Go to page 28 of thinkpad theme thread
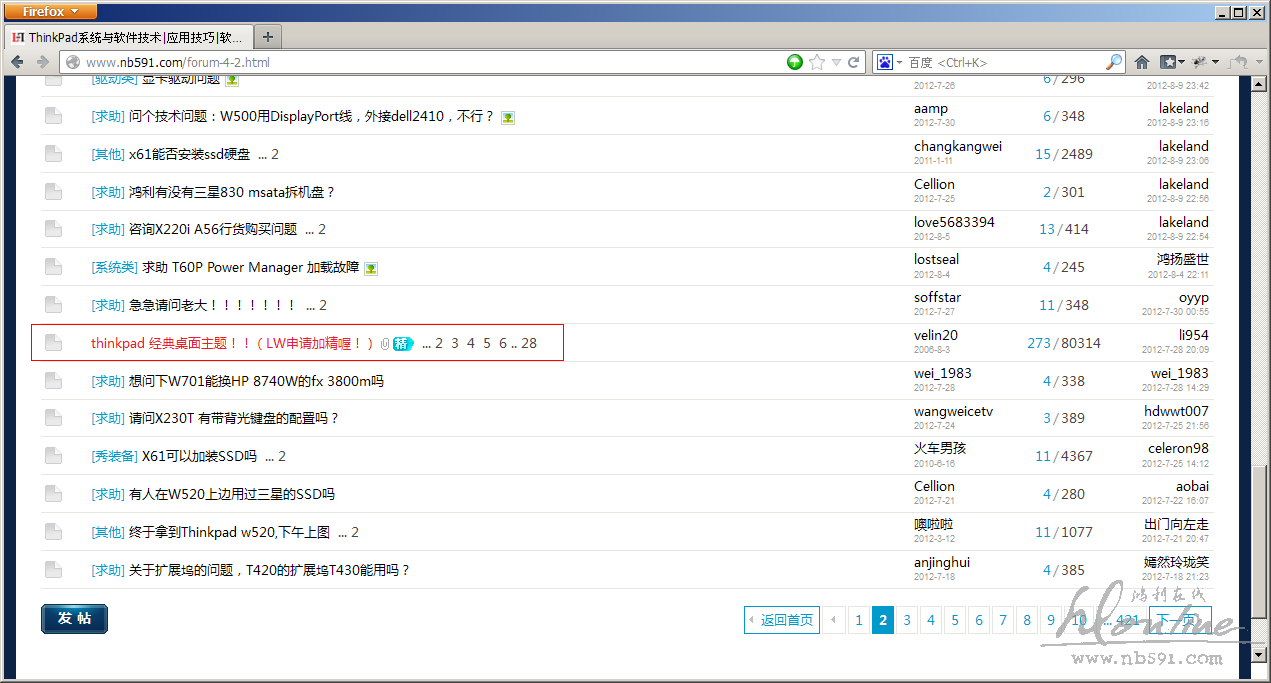Viewport: 1271px width, 683px height. pos(529,343)
